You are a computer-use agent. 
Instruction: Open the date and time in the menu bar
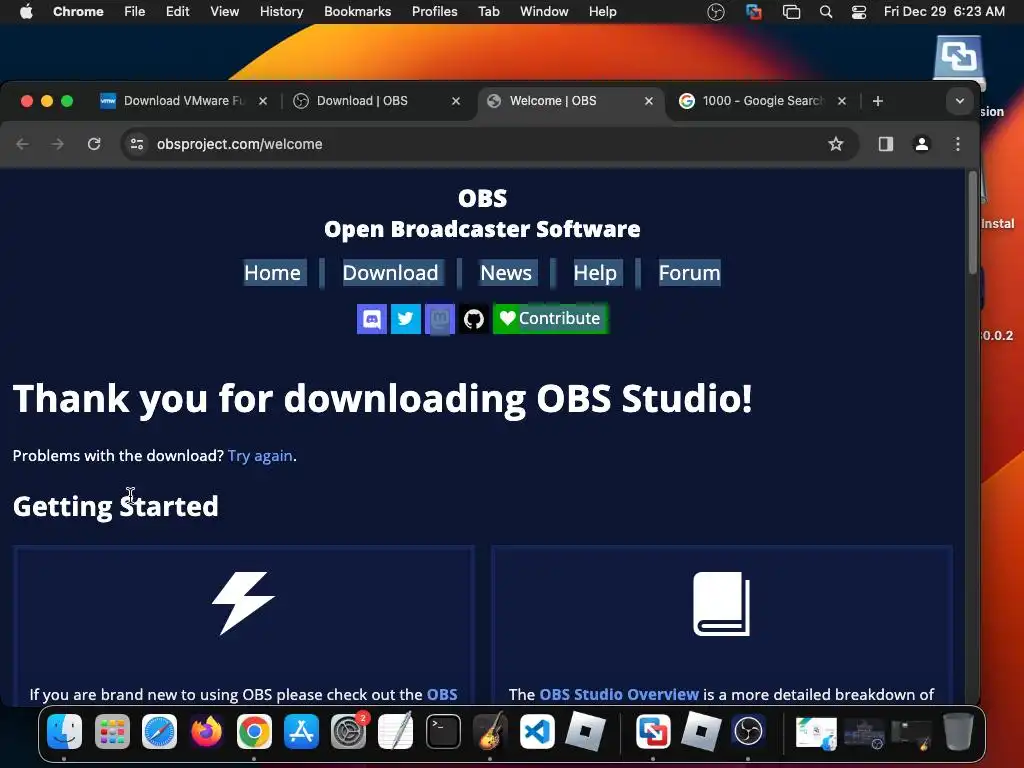coord(944,12)
